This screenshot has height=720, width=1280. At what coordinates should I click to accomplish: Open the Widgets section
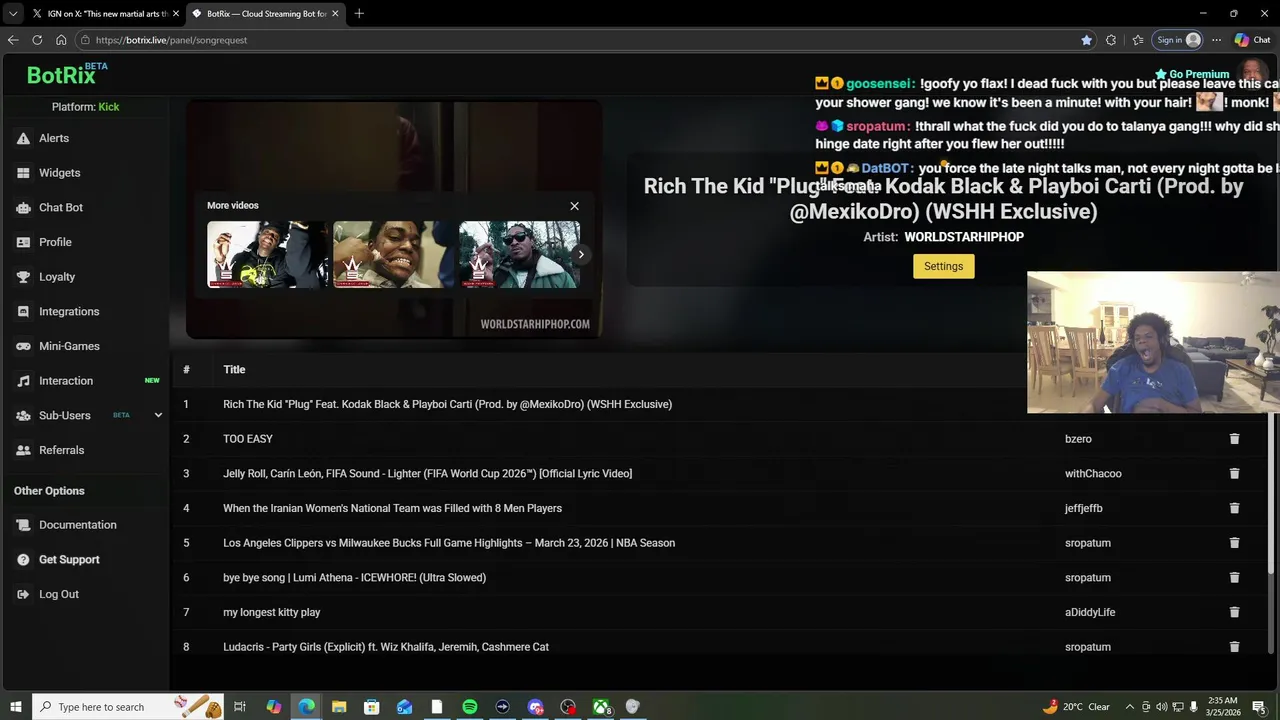[59, 173]
